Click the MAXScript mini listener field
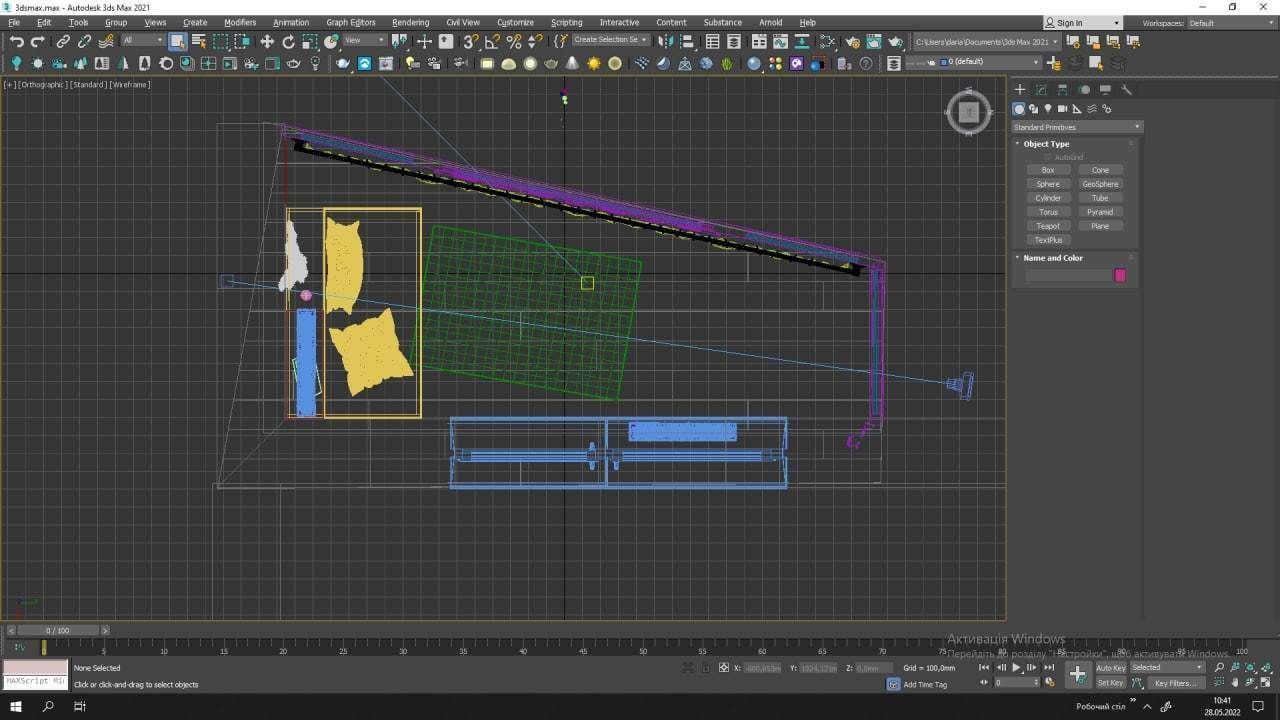The width and height of the screenshot is (1280, 720). click(x=35, y=682)
